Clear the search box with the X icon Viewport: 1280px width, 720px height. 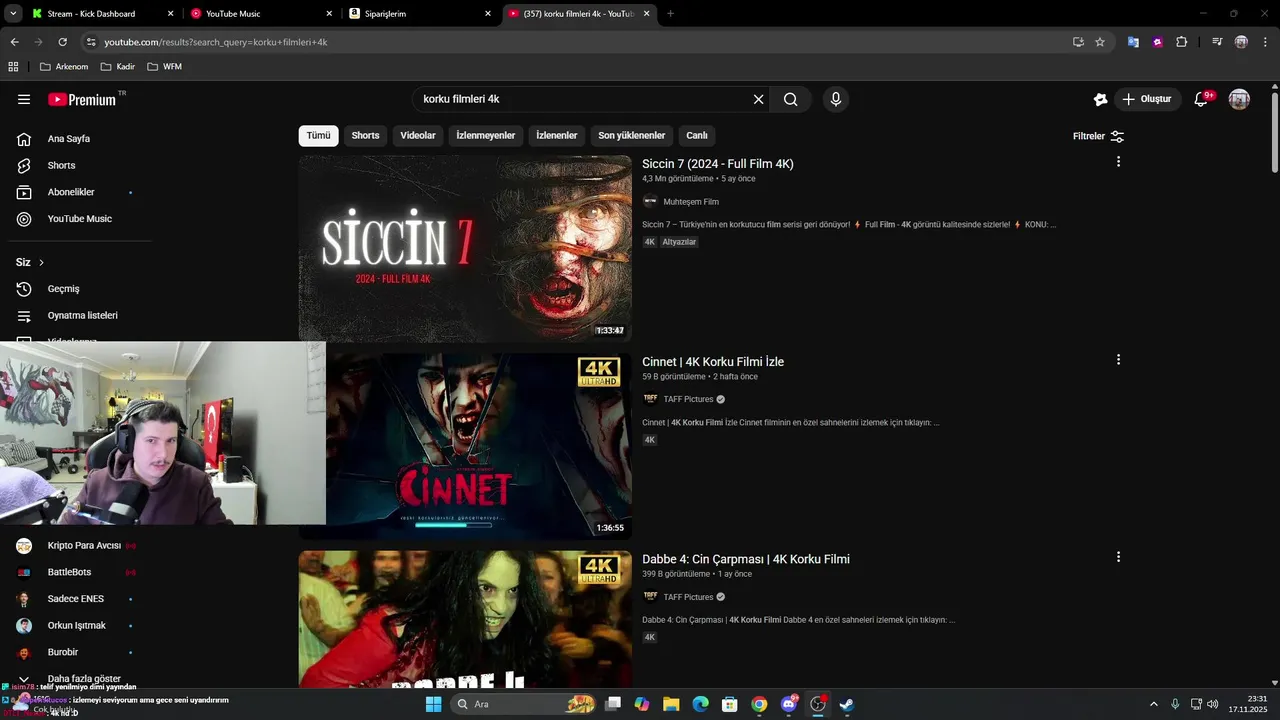(758, 99)
